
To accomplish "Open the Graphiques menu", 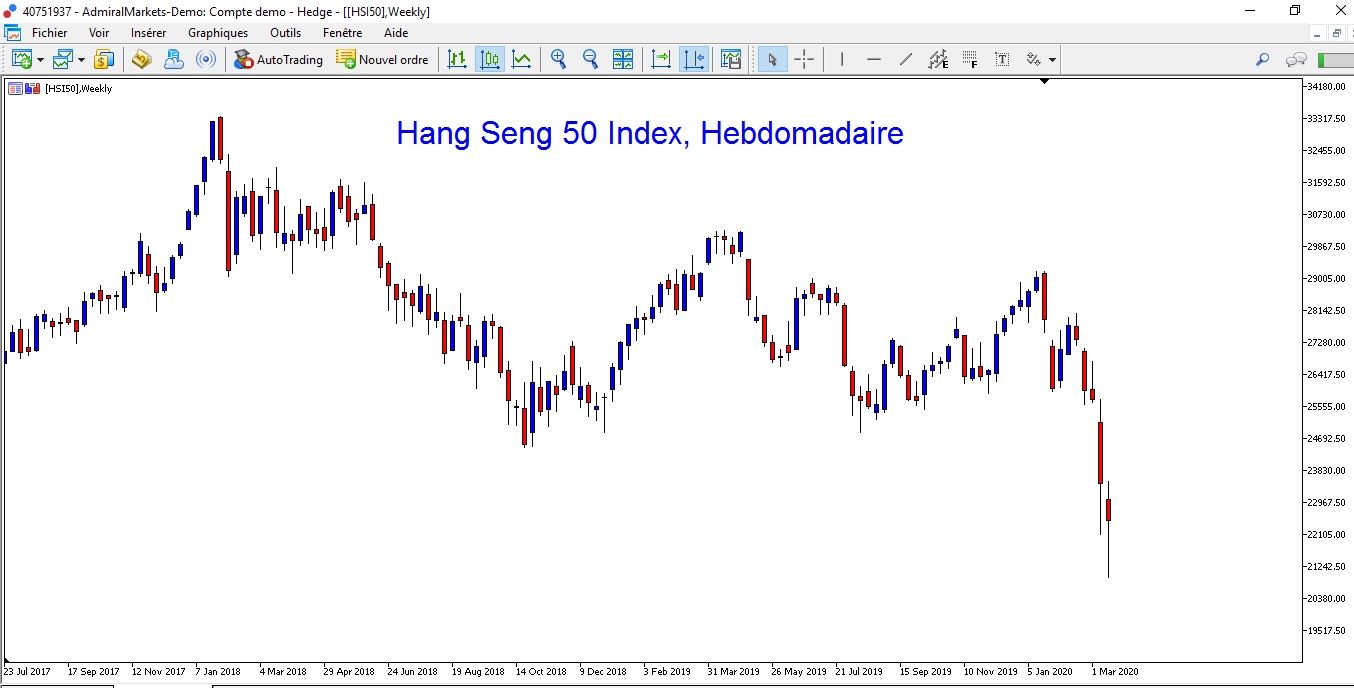I will (218, 33).
